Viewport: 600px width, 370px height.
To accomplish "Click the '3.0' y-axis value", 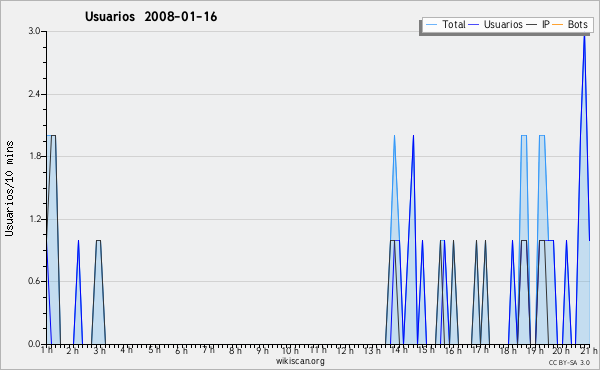I will point(34,31).
